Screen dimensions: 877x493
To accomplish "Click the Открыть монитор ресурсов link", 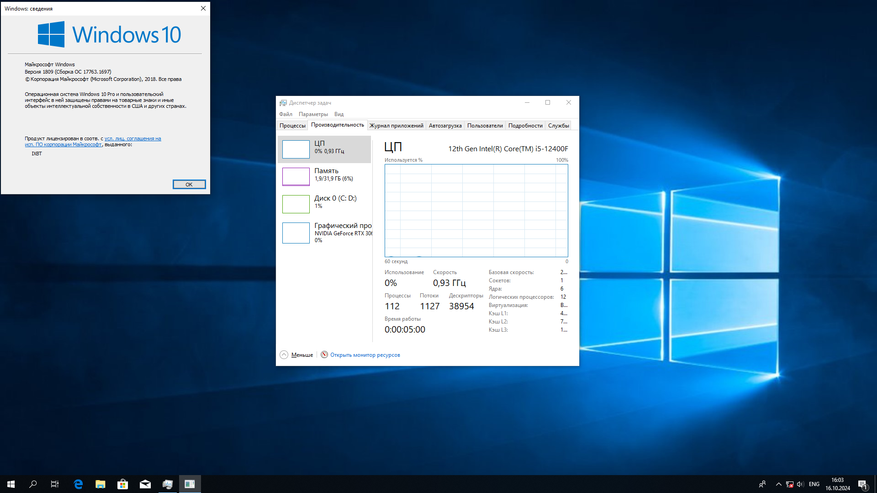I will pyautogui.click(x=364, y=355).
